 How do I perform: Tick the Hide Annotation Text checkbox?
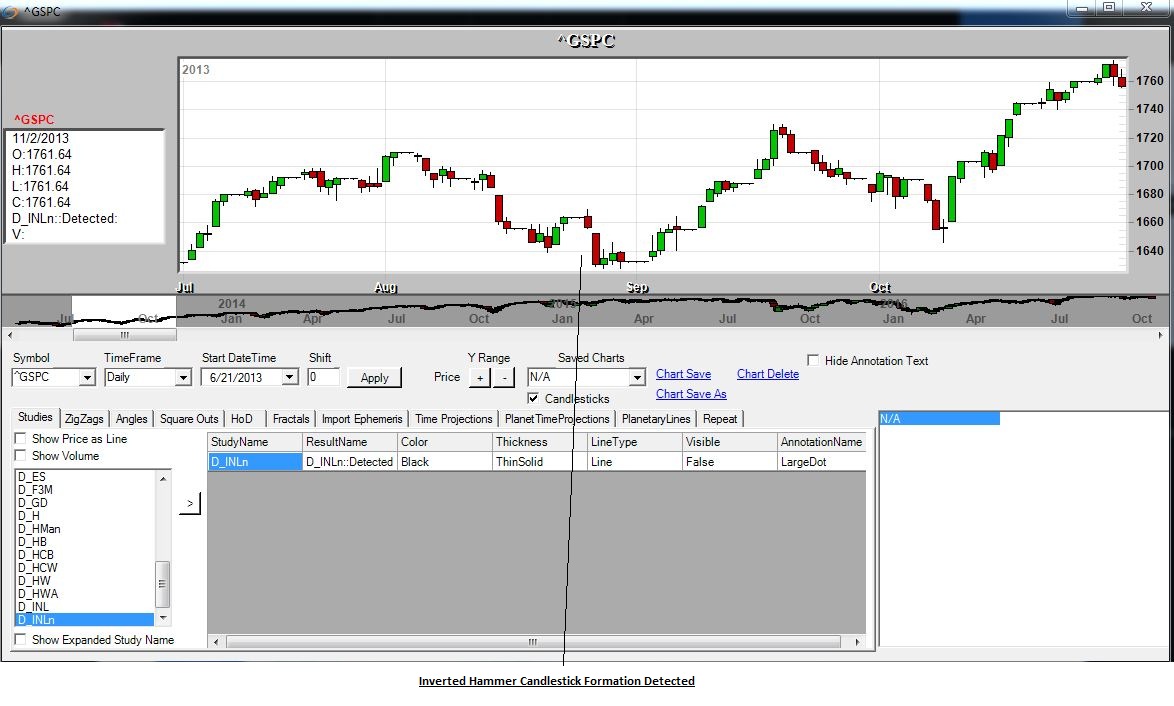tap(813, 361)
